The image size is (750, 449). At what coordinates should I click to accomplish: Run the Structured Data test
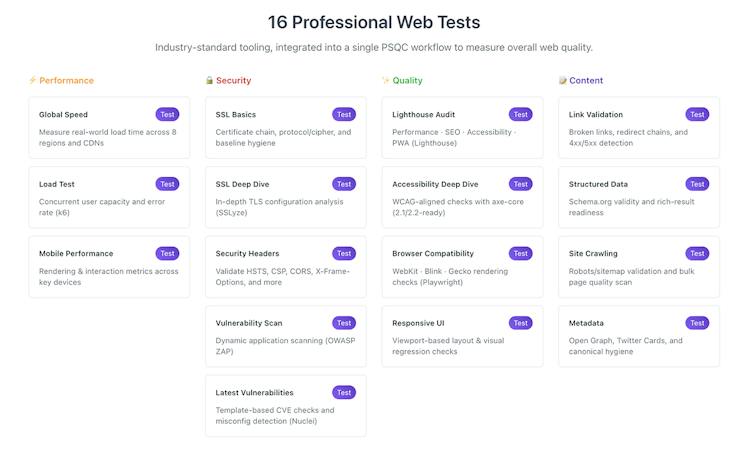click(x=697, y=184)
